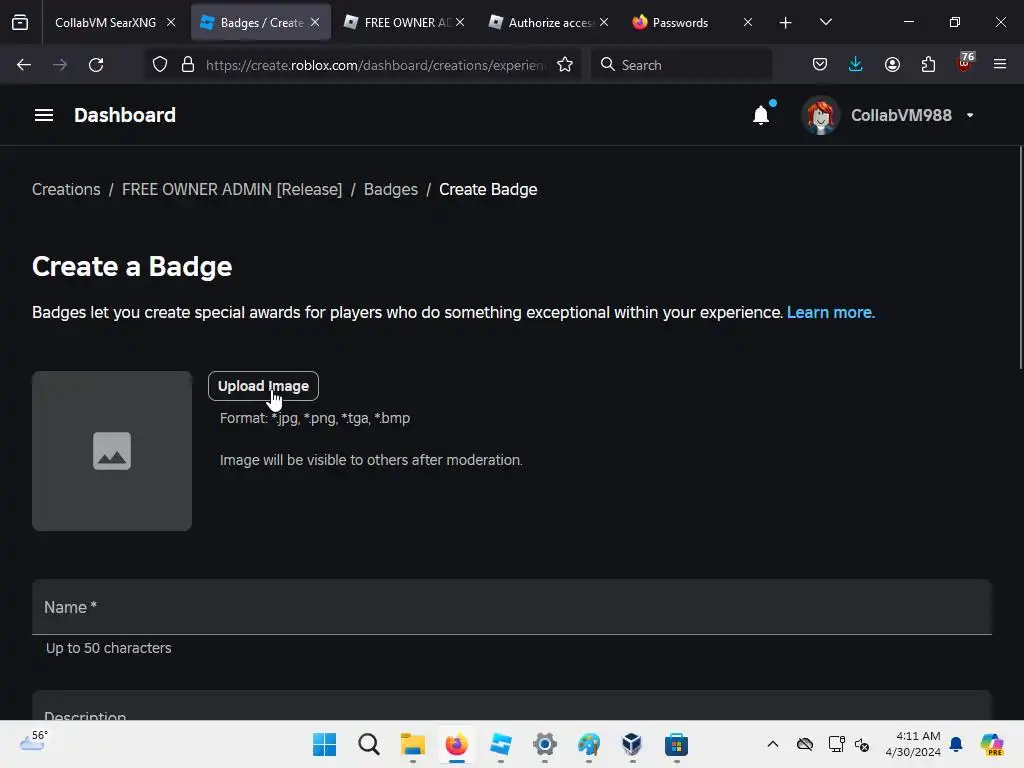Open the Firefox account icon
Screen dimensions: 1024x768
[x=892, y=65]
